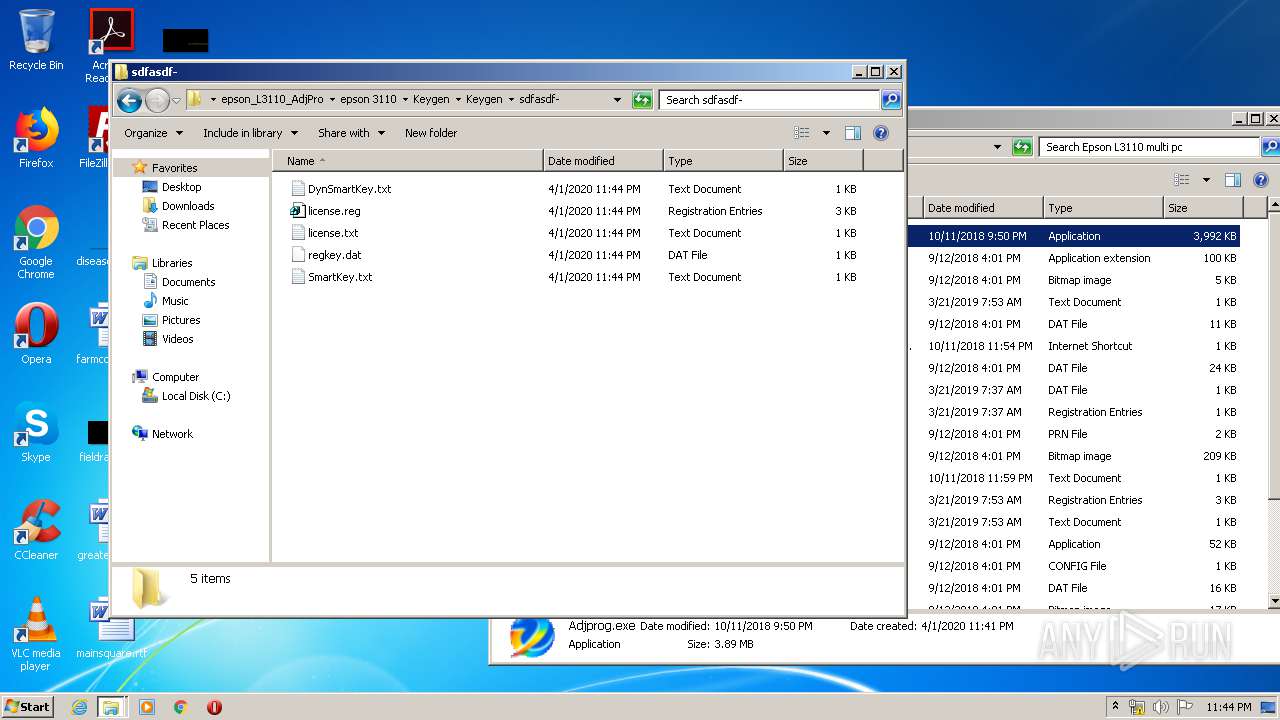Screen dimensions: 1280x720
Task: Sort by the Name column header
Action: 408,161
